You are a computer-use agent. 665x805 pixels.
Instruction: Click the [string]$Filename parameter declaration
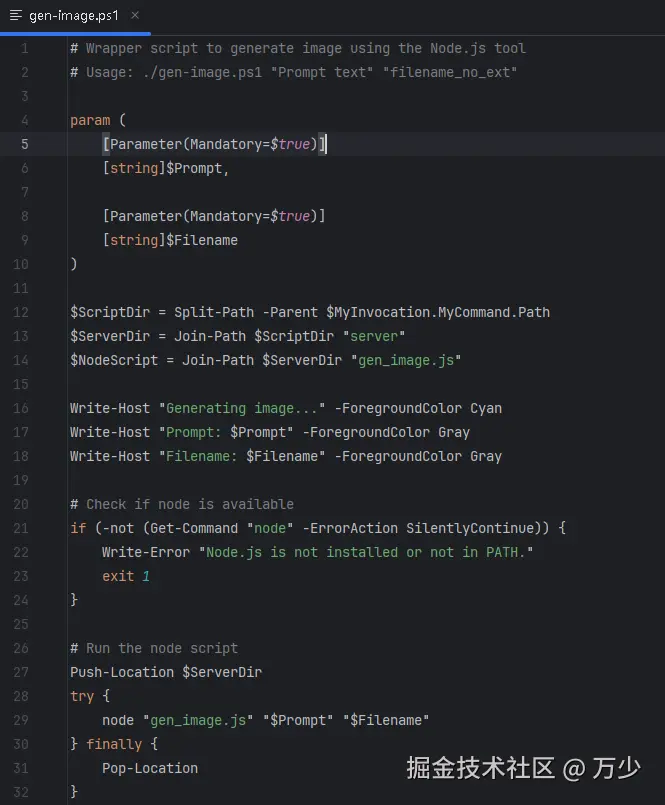[170, 240]
